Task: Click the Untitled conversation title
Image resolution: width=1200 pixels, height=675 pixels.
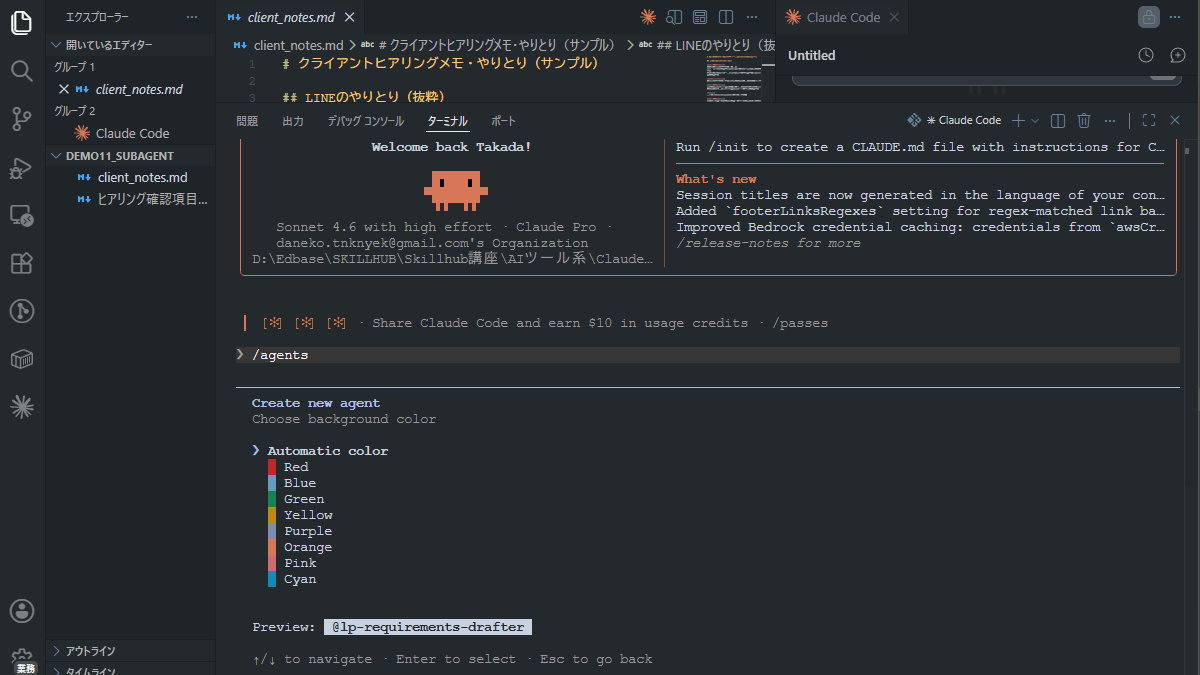Action: [x=812, y=55]
